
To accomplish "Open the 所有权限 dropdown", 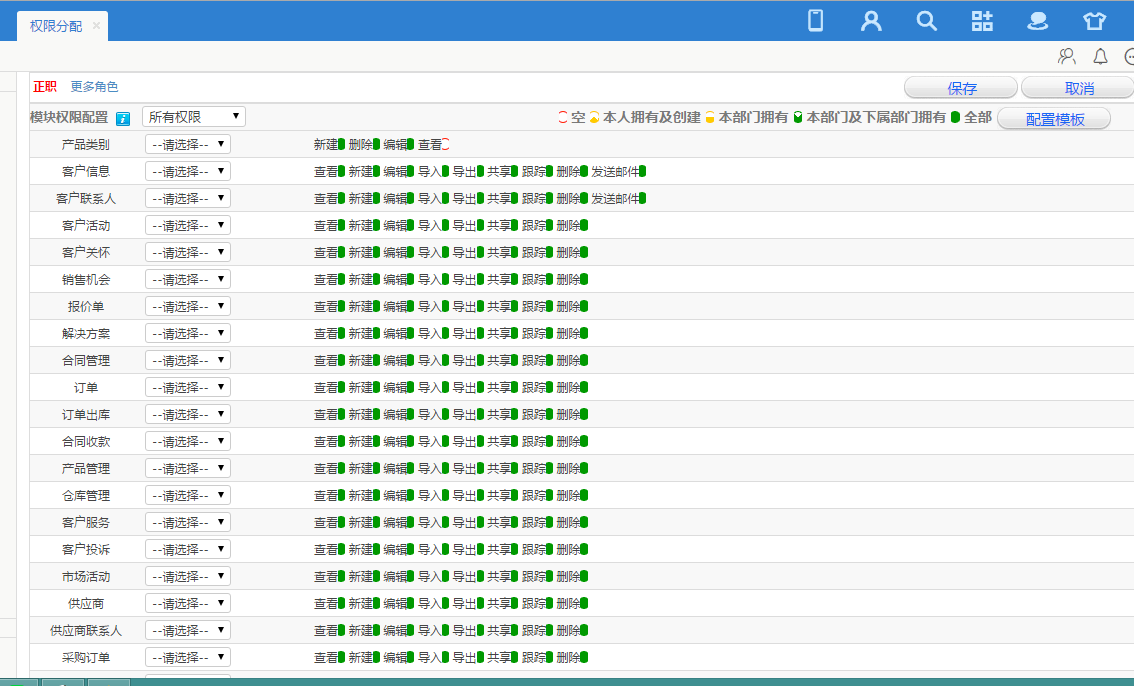I will click(194, 117).
